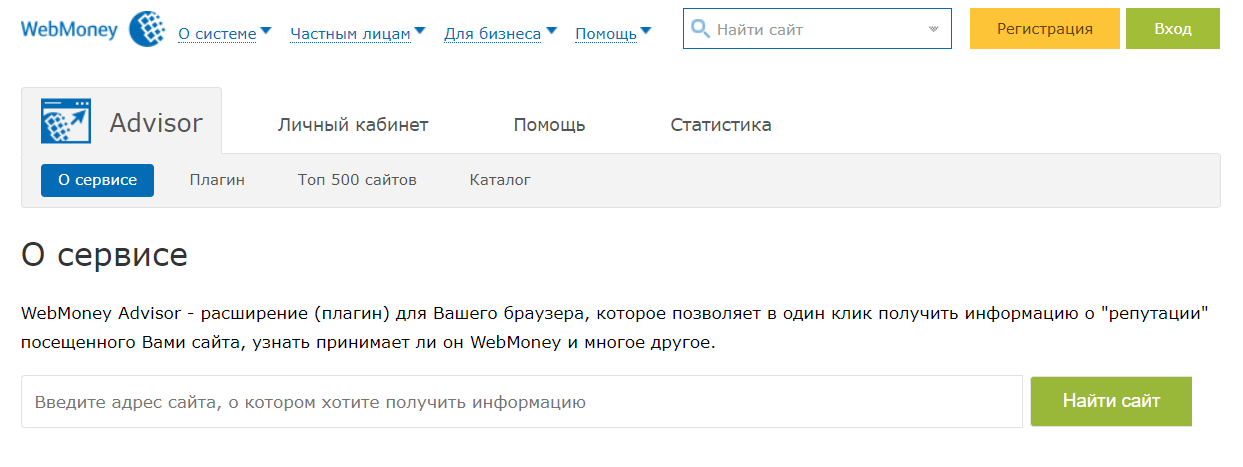Click the green Найти сайт button
The width and height of the screenshot is (1243, 467).
coord(1111,401)
